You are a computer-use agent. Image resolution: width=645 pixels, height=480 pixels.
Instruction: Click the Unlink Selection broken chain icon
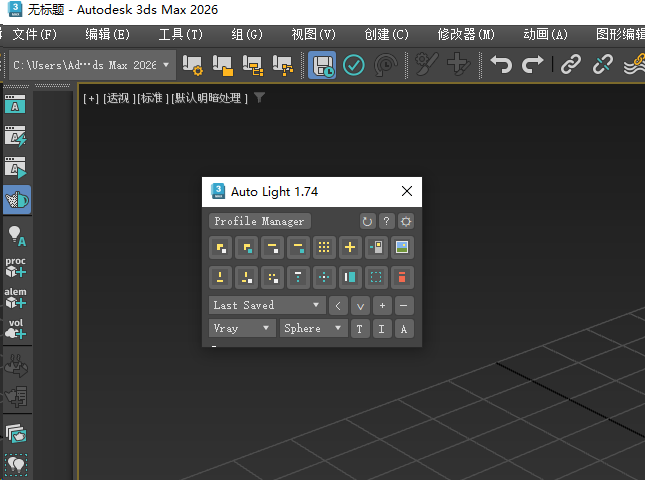click(602, 65)
